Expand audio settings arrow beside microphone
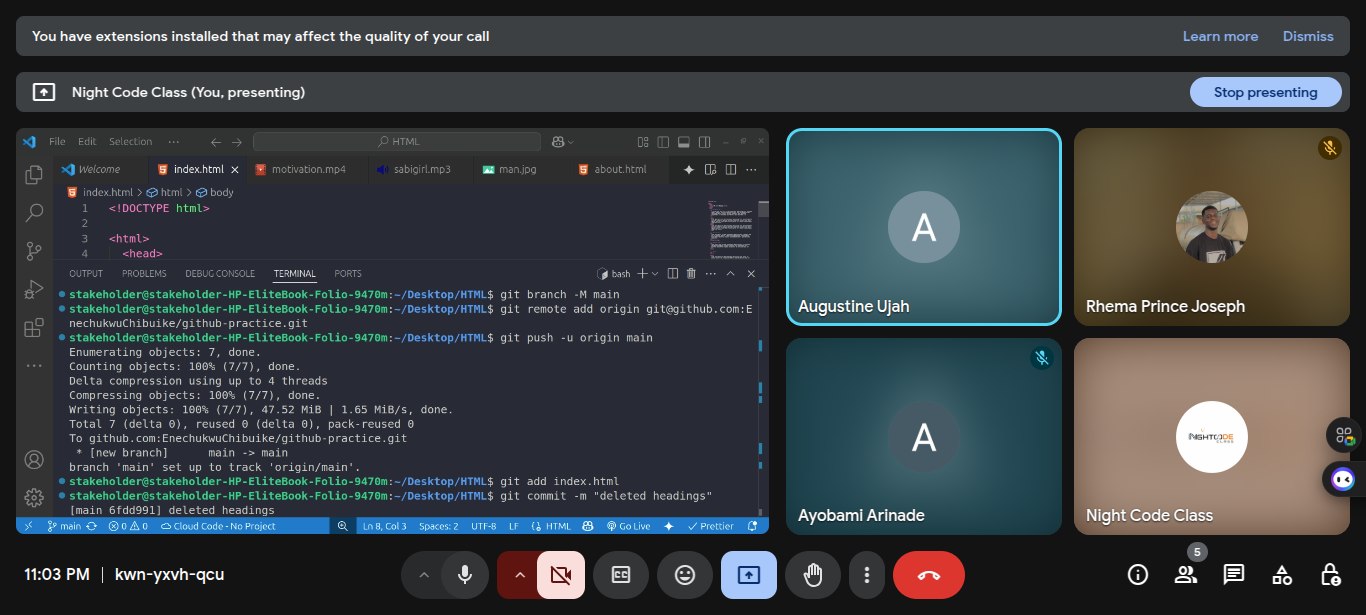This screenshot has width=1366, height=615. click(x=423, y=575)
